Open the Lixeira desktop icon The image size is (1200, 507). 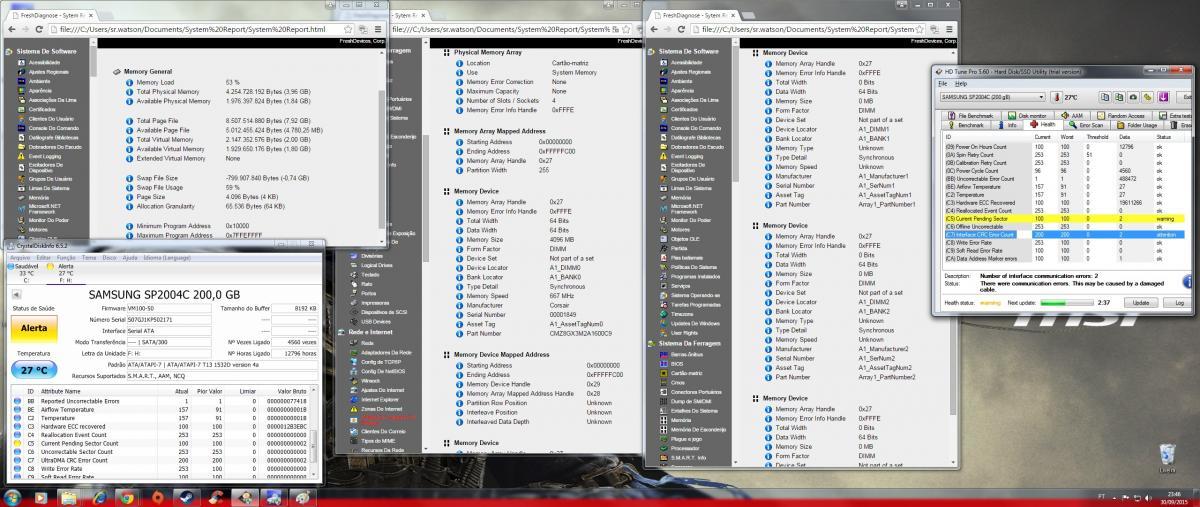1167,459
